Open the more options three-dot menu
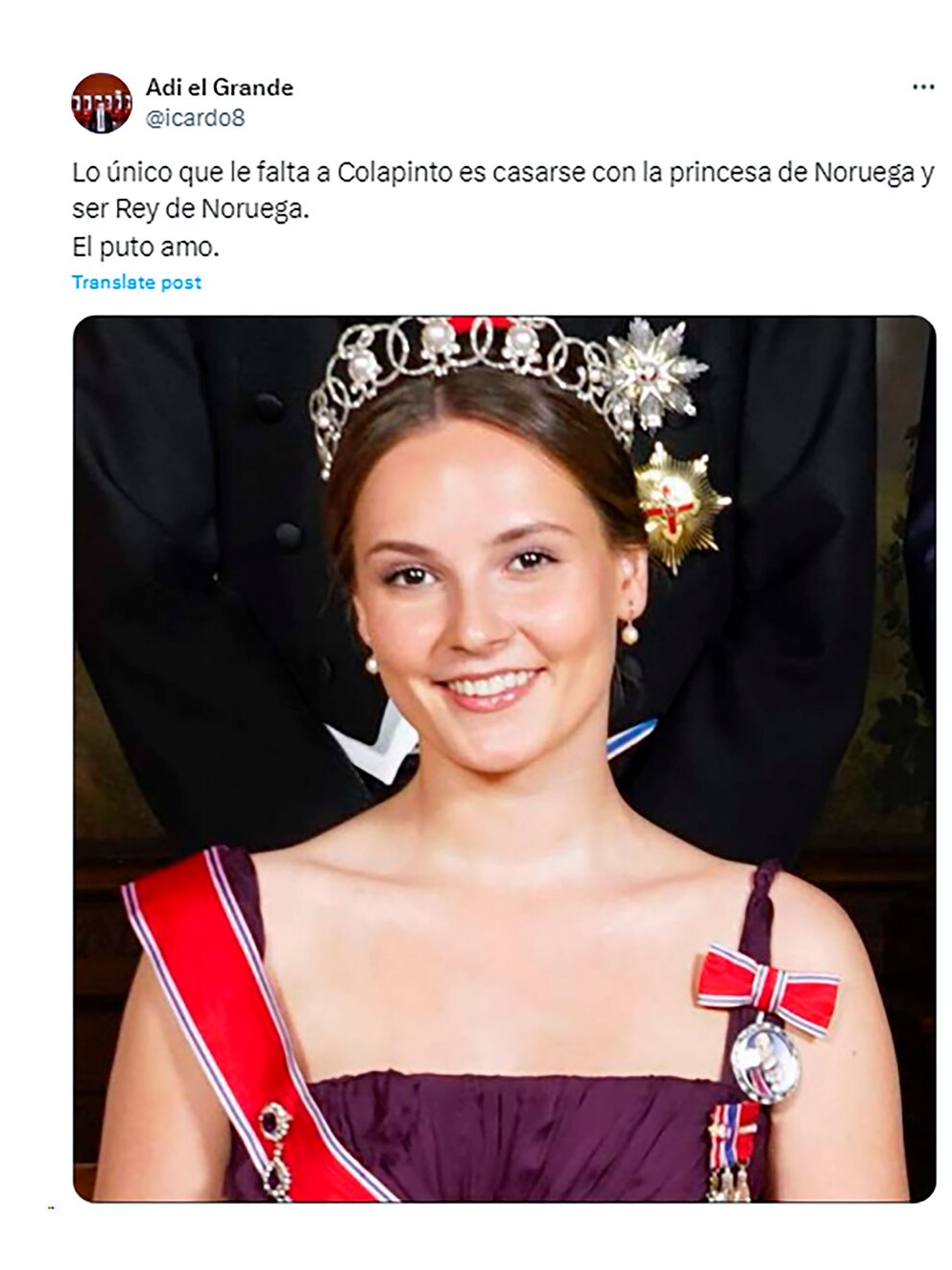Screen dimensions: 952x1270 (922, 87)
